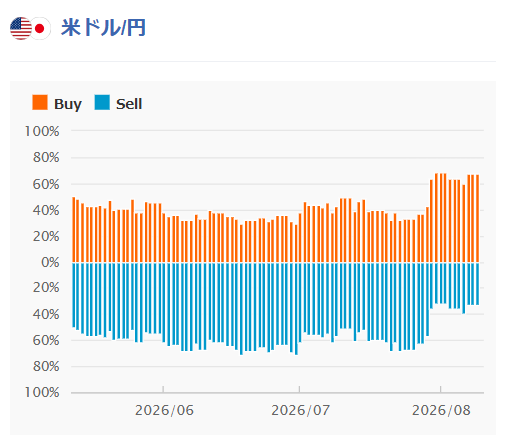Click the Japan flag icon
This screenshot has height=435, width=512.
click(40, 29)
